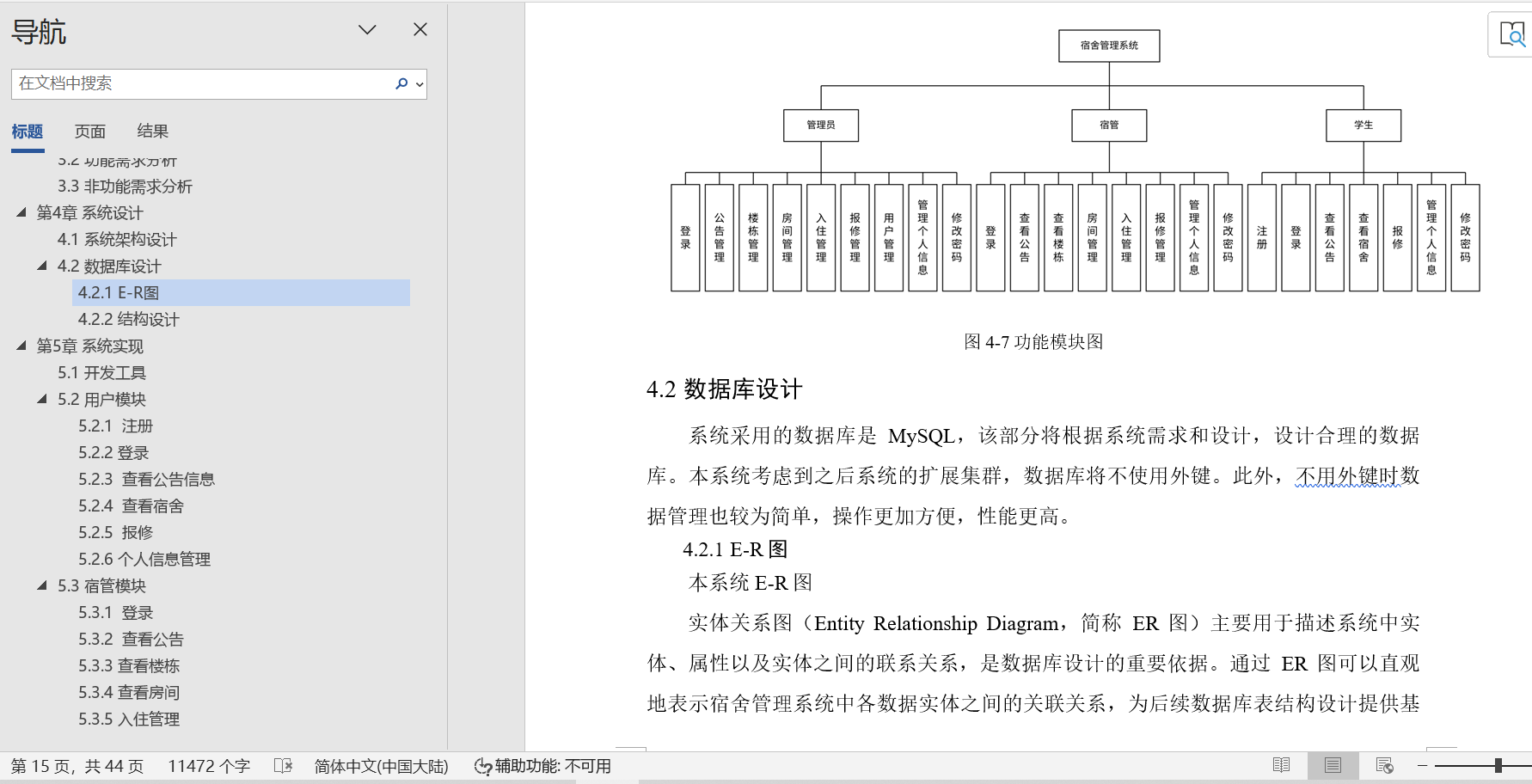Collapse the 5.2 用户模块 section

[x=42, y=399]
